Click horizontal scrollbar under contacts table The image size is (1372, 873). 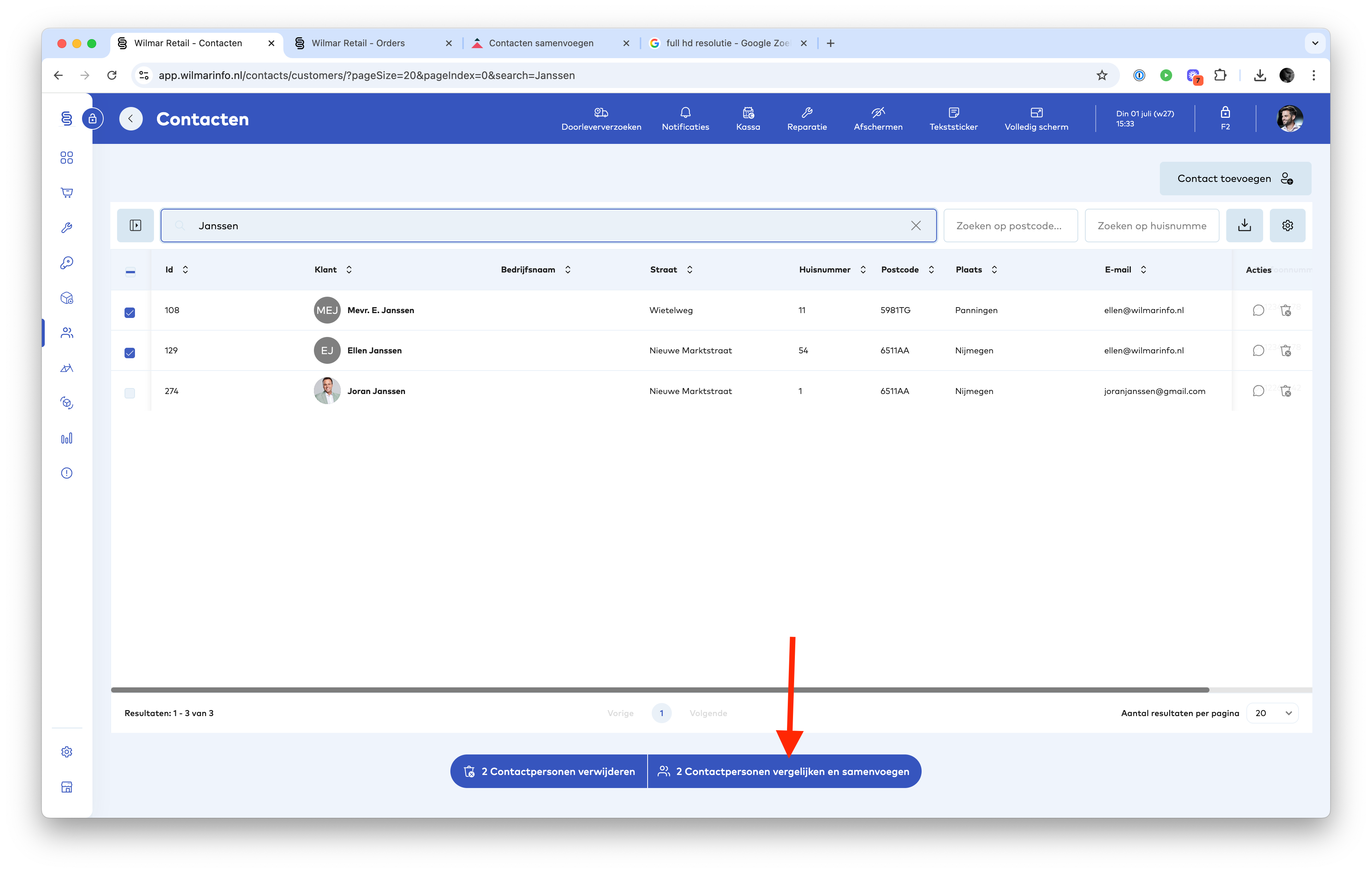660,690
